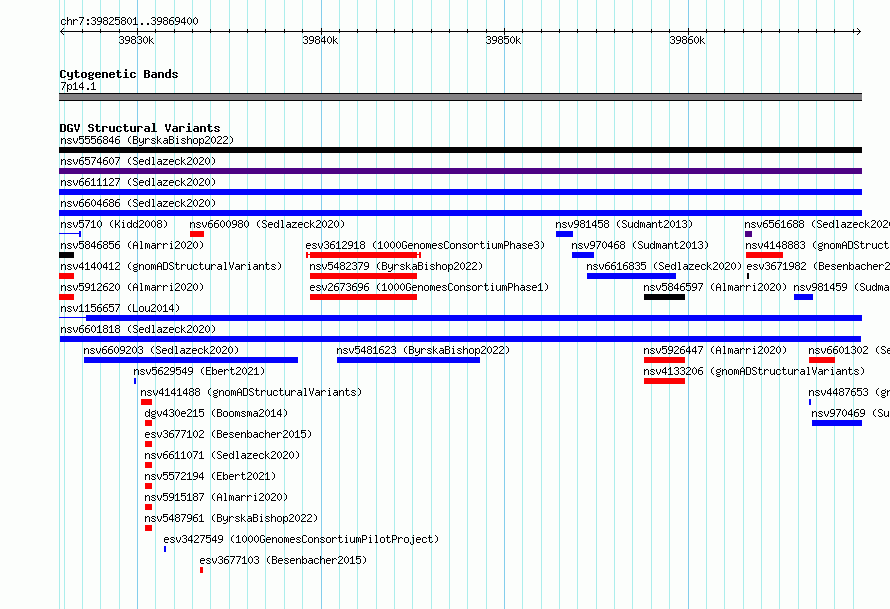Click the black nsv5846597 variant bar
Screen dimensions: 890x609
[664, 297]
